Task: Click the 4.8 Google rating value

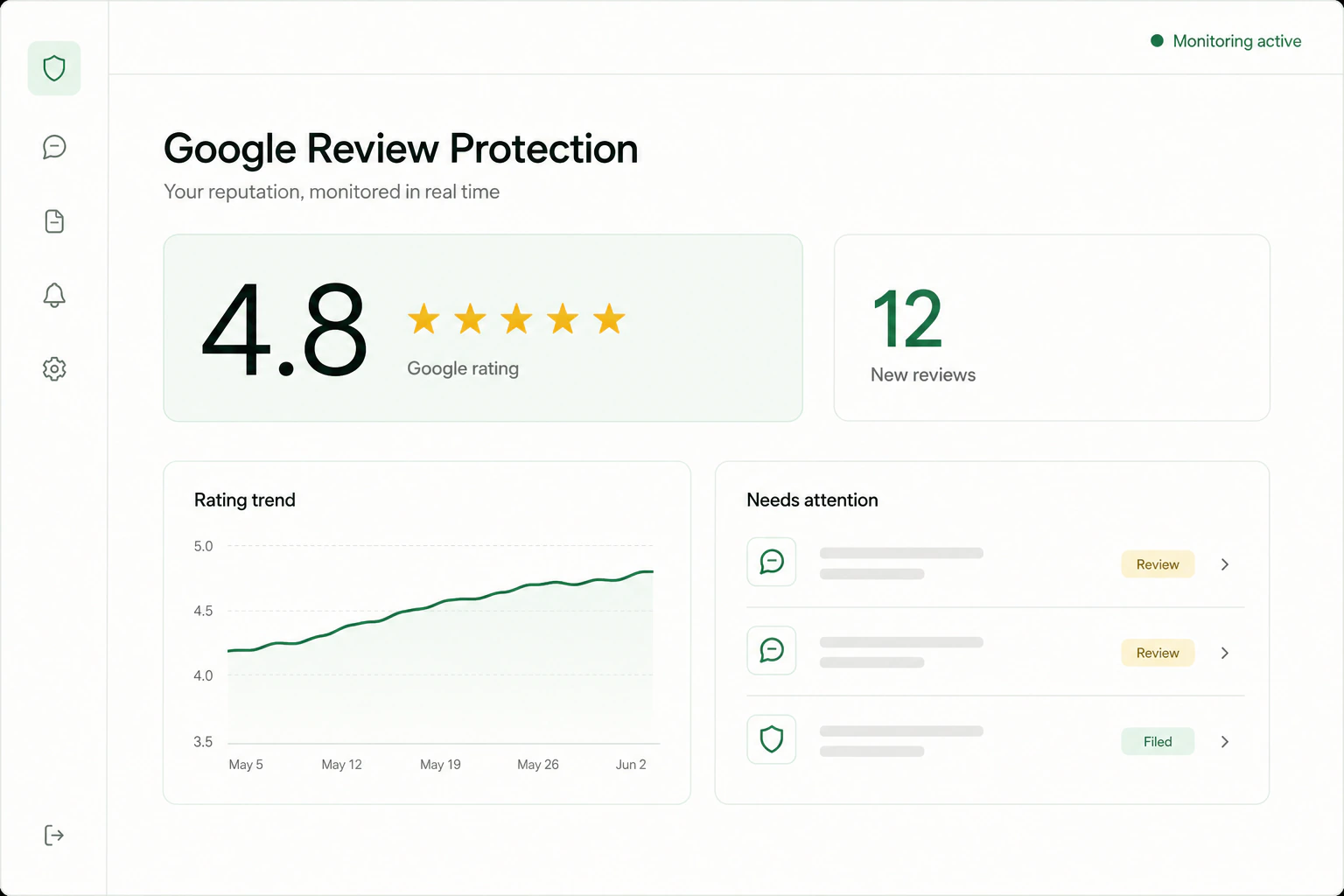Action: pyautogui.click(x=284, y=330)
